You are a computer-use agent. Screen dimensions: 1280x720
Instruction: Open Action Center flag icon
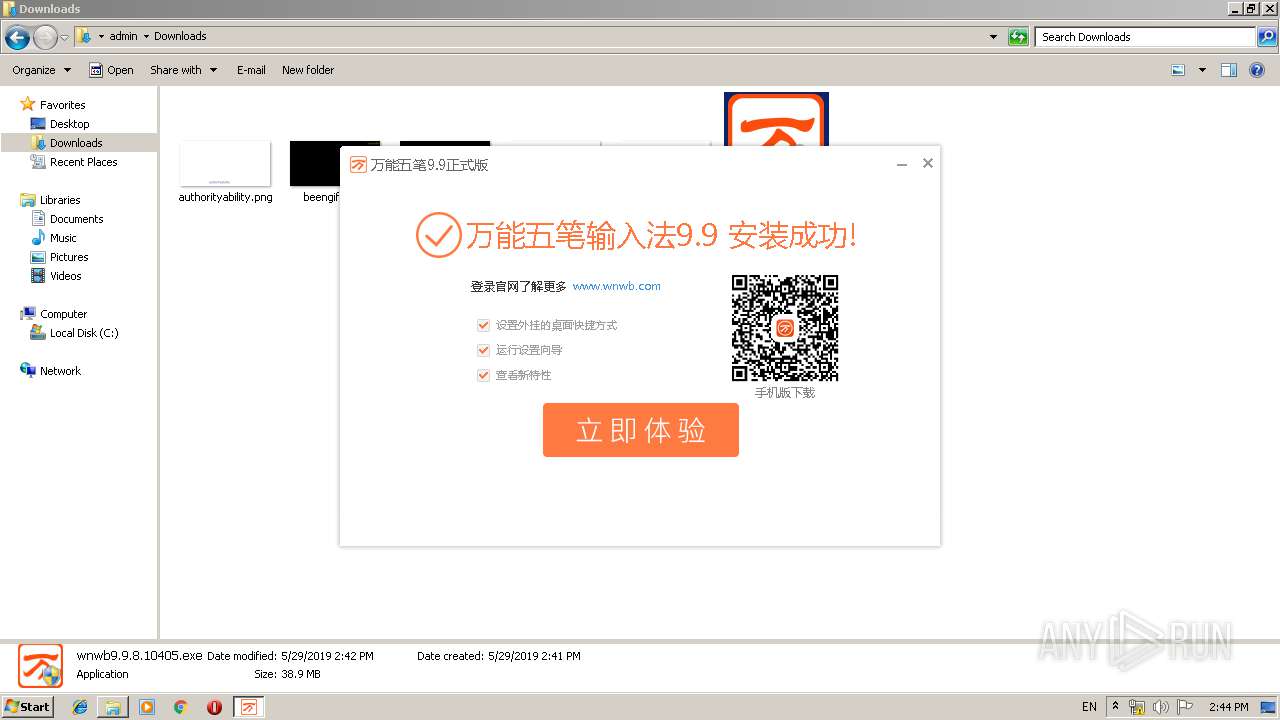[1185, 707]
